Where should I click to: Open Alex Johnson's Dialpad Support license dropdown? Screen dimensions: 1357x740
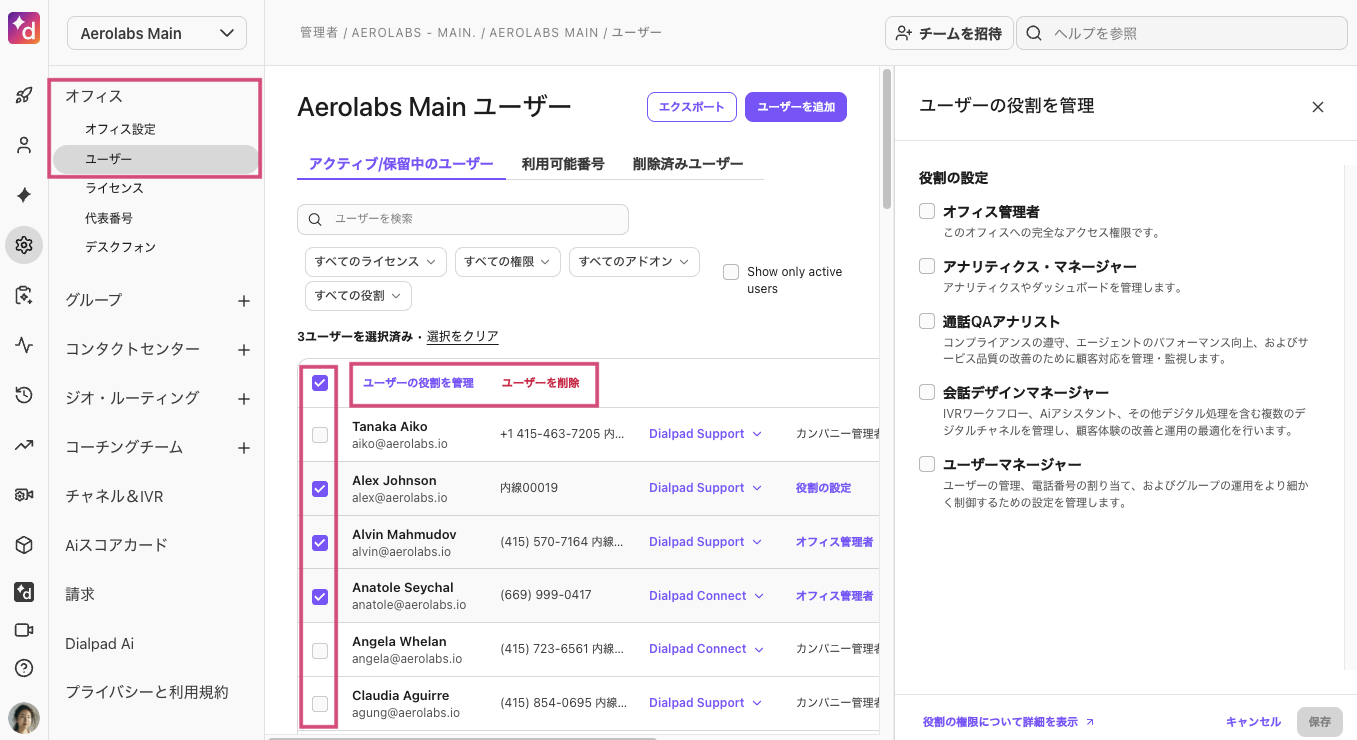706,488
